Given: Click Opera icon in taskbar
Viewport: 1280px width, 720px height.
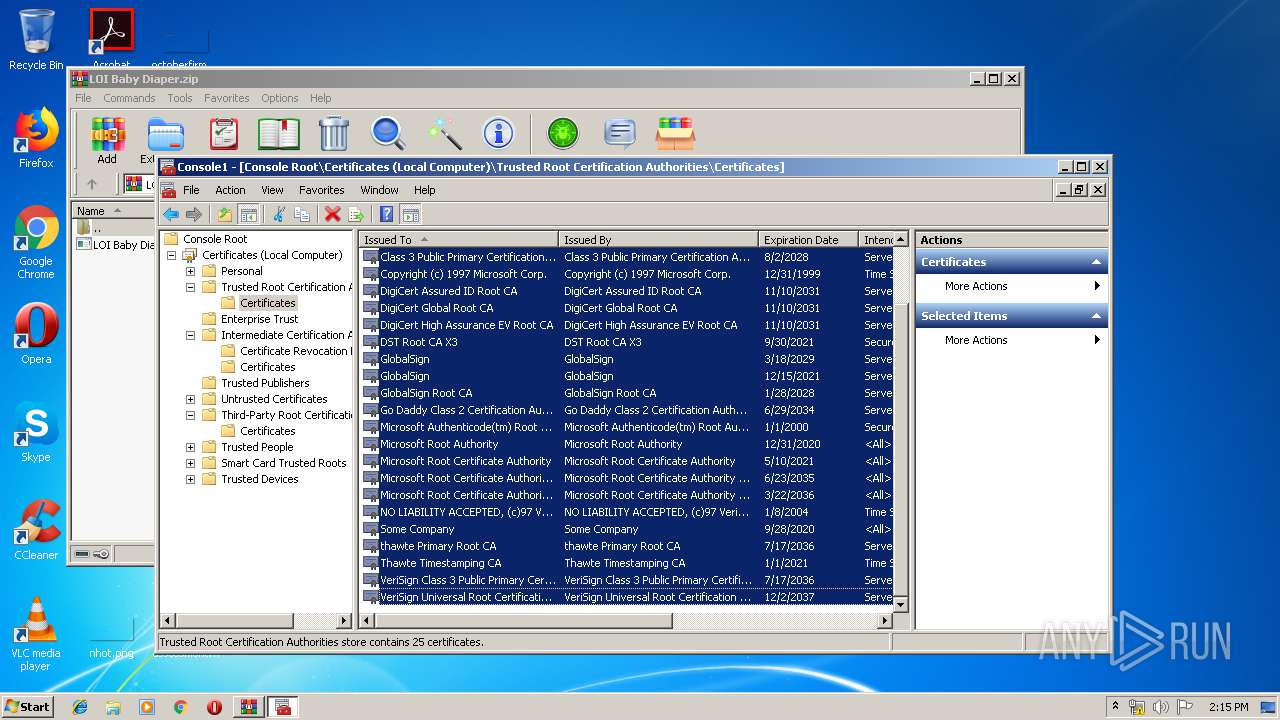Looking at the screenshot, I should [x=214, y=707].
